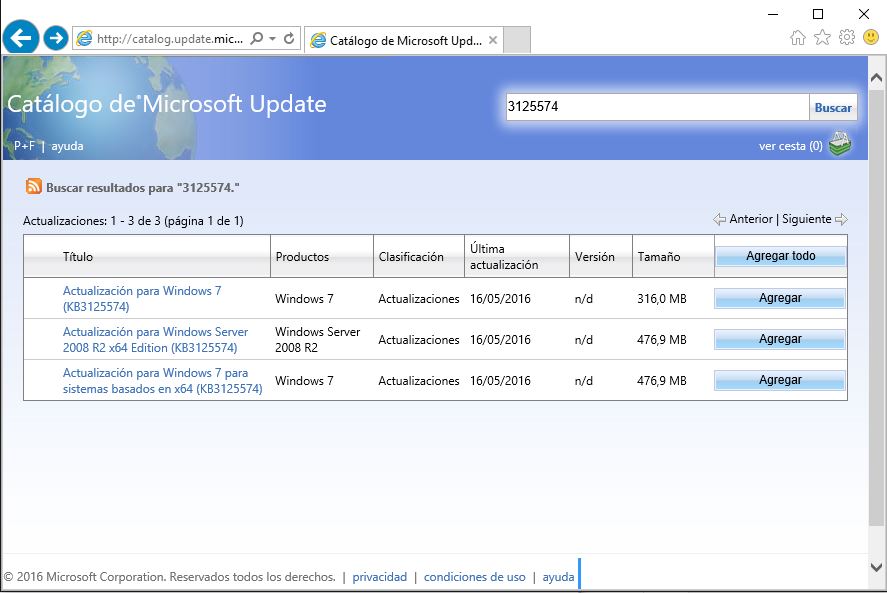
Task: Open the address bar dropdown arrow
Action: tap(273, 38)
